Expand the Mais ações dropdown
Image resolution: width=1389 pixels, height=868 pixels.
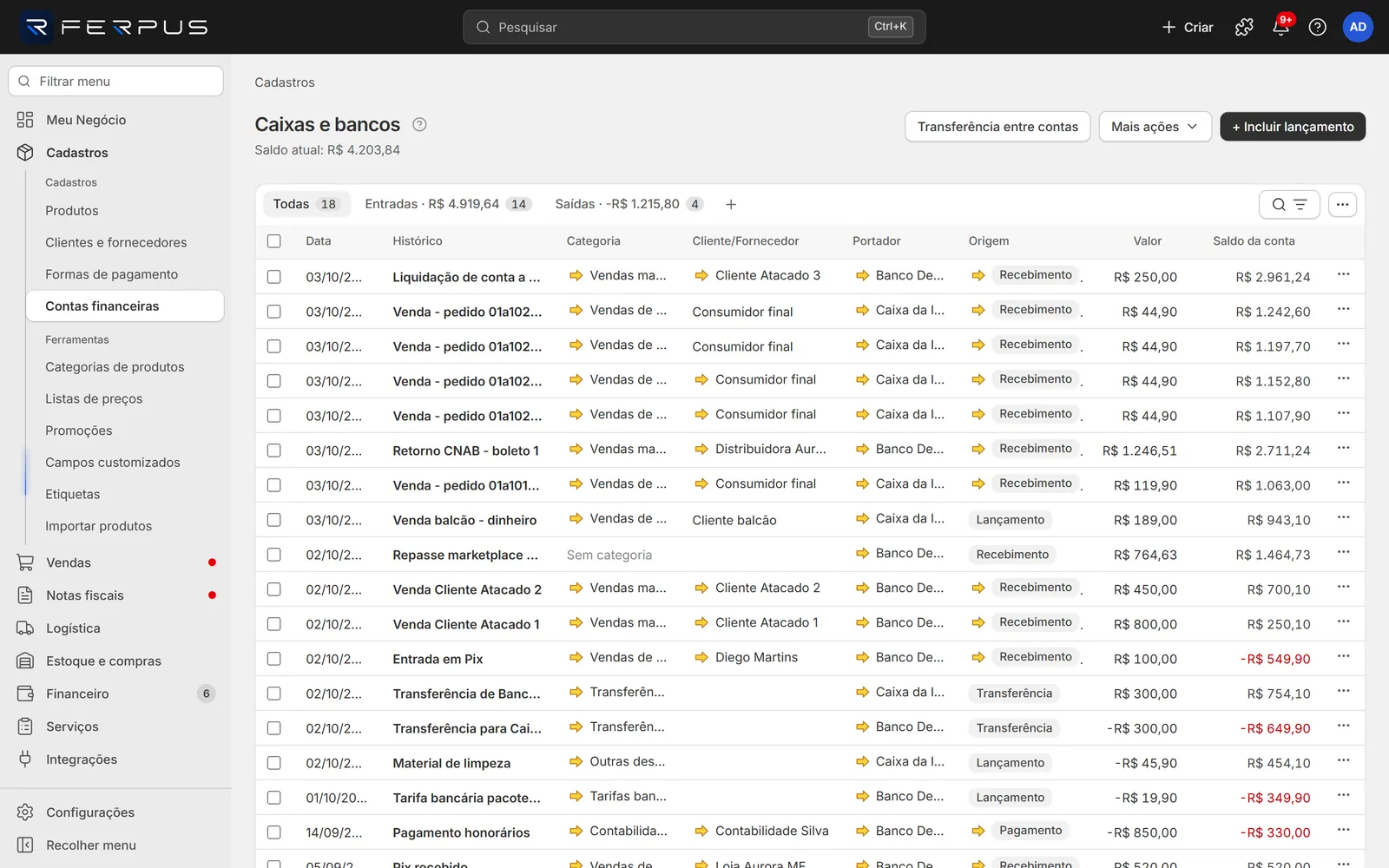coord(1155,127)
